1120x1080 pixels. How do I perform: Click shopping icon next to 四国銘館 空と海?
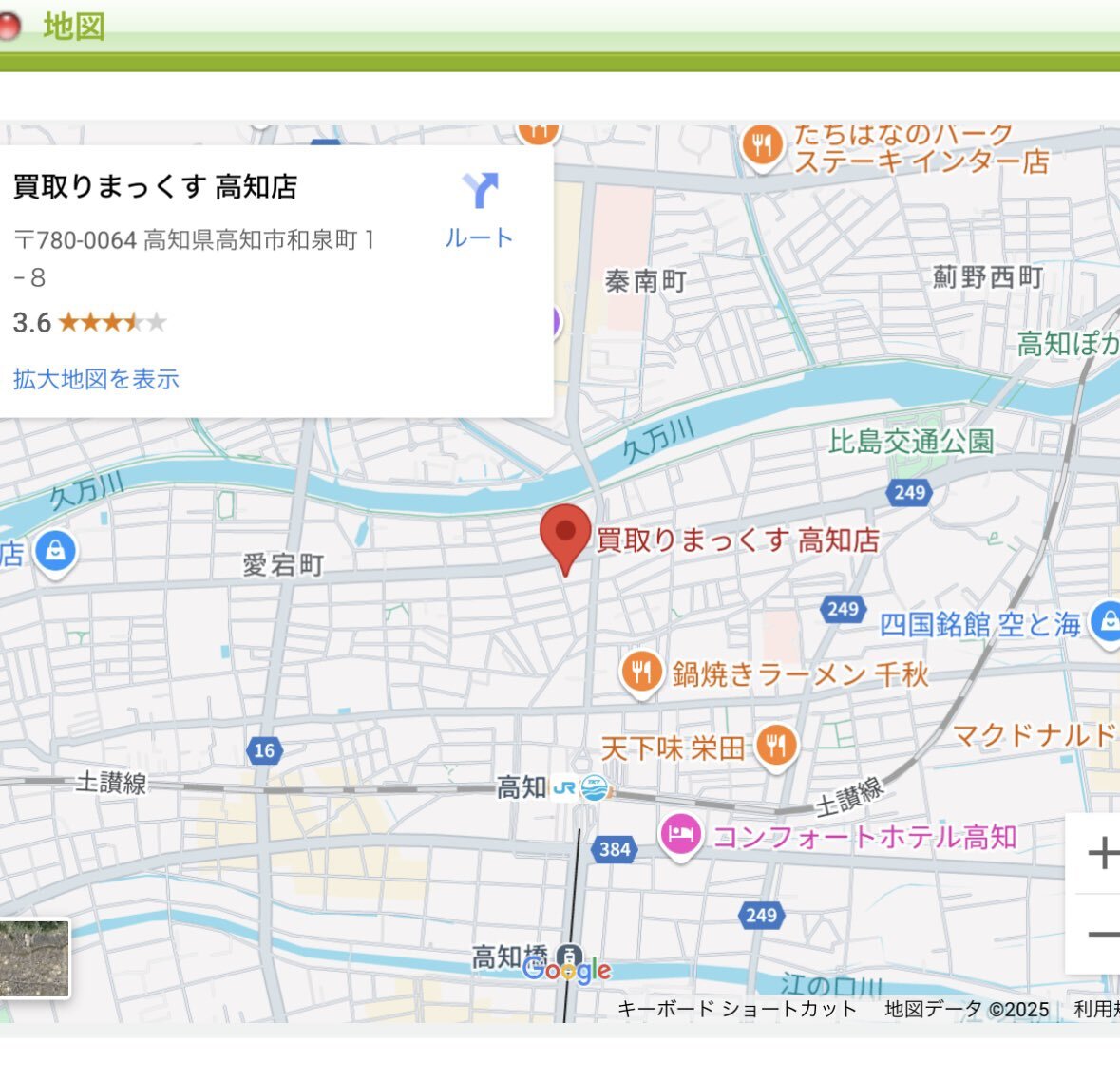1108,622
